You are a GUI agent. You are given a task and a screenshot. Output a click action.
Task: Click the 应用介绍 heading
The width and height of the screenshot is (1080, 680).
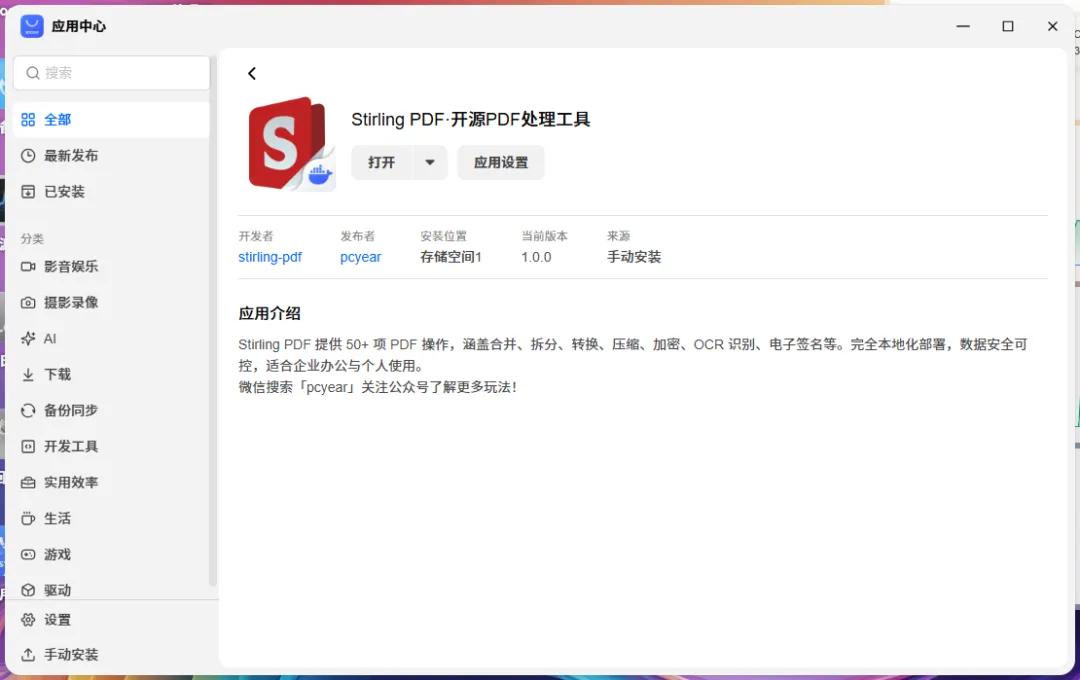269,313
